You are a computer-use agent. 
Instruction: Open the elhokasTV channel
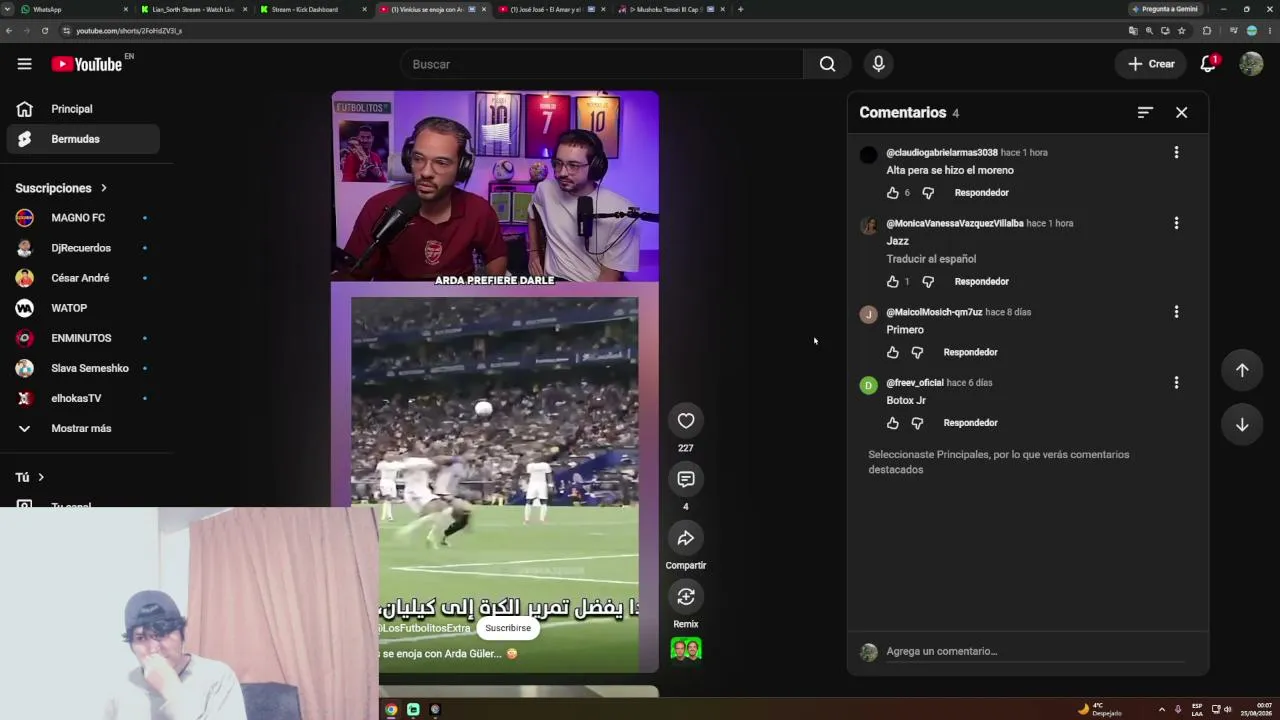[83, 398]
